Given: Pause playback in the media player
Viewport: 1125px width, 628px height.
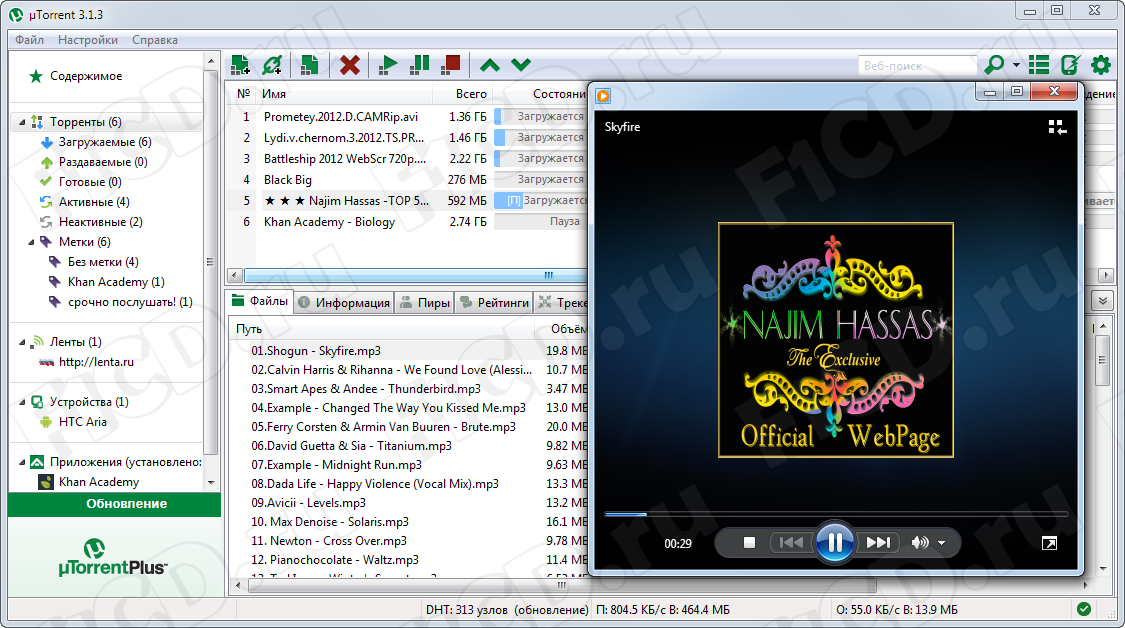Looking at the screenshot, I should 834,543.
